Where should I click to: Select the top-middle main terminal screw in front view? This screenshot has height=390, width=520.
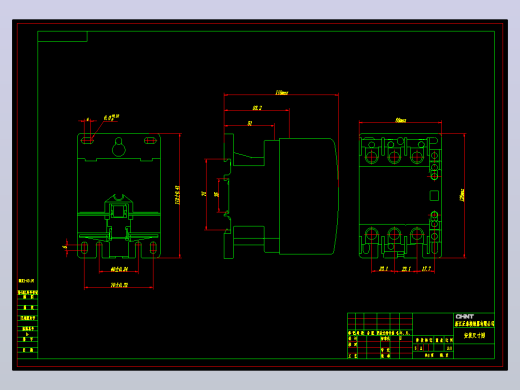(x=394, y=156)
